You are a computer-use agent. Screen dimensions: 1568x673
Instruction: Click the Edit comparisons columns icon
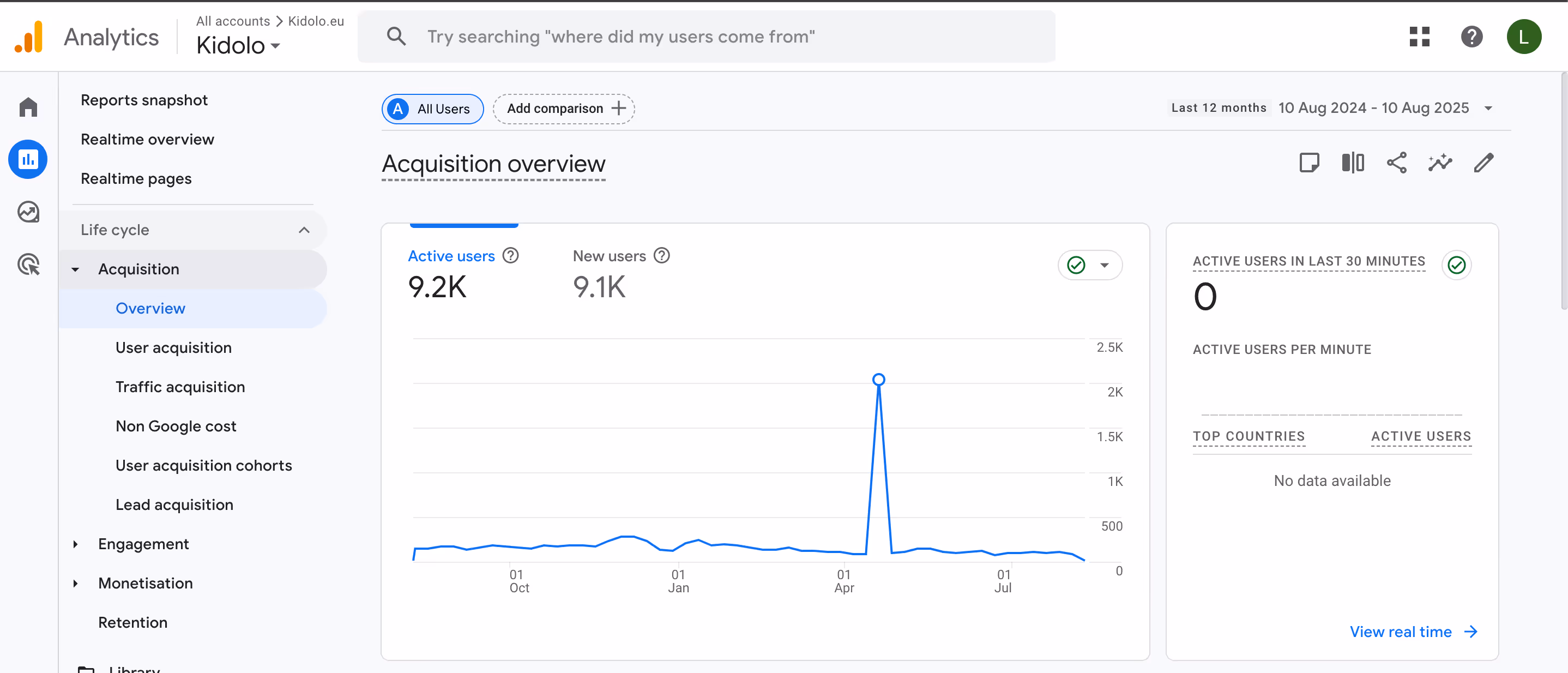1353,163
